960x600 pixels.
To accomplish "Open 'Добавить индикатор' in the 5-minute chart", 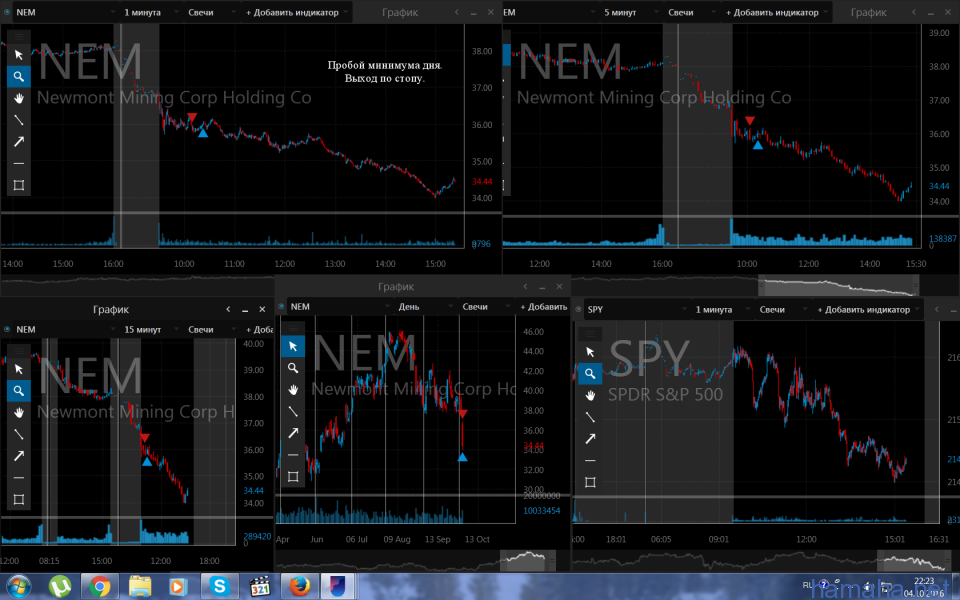I will 776,12.
